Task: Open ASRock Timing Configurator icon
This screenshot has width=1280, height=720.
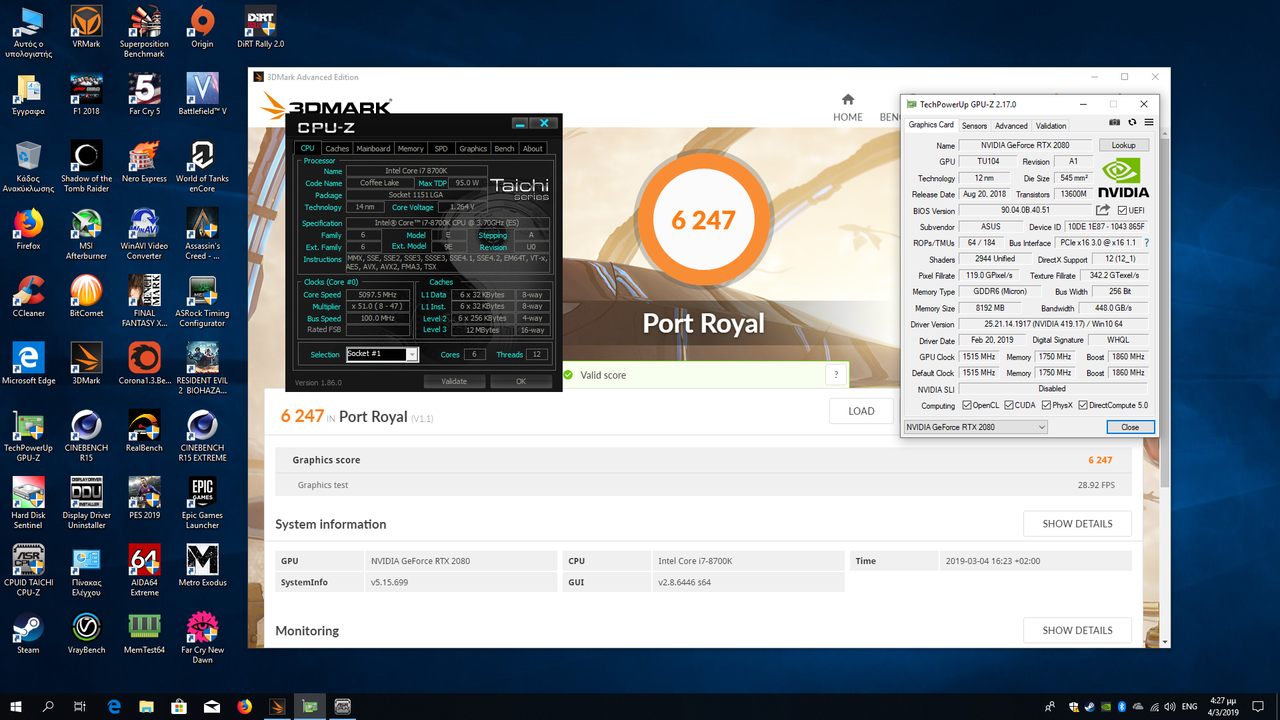Action: (202, 300)
